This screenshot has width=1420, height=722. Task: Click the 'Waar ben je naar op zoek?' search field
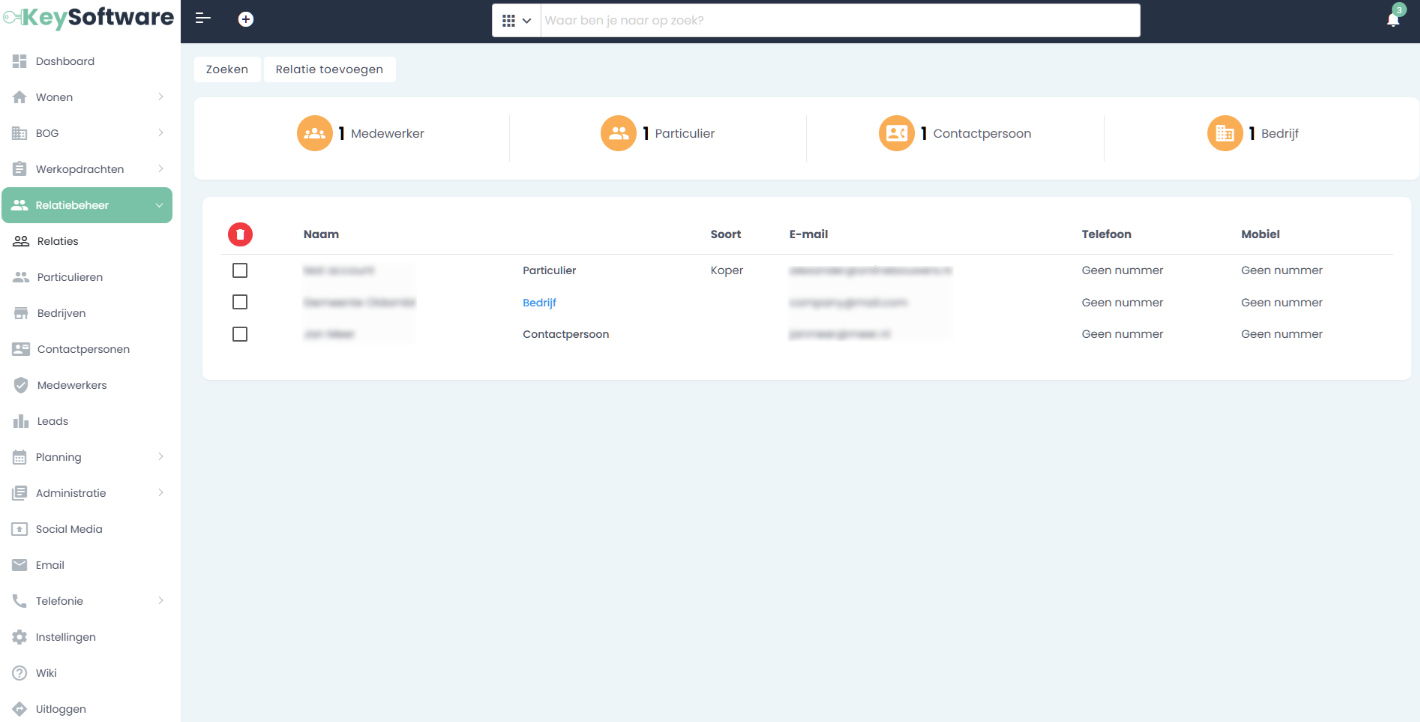pos(840,20)
